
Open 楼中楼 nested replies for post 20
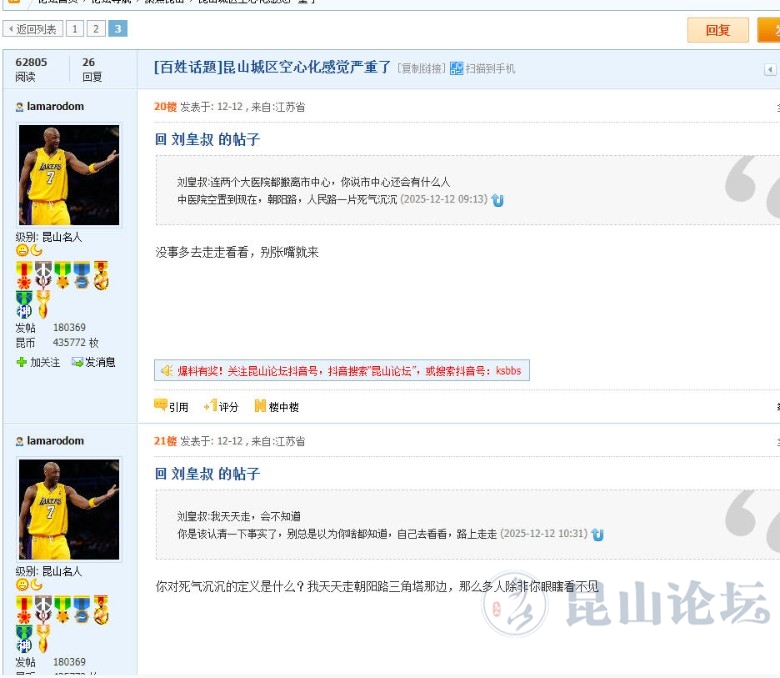tap(277, 407)
